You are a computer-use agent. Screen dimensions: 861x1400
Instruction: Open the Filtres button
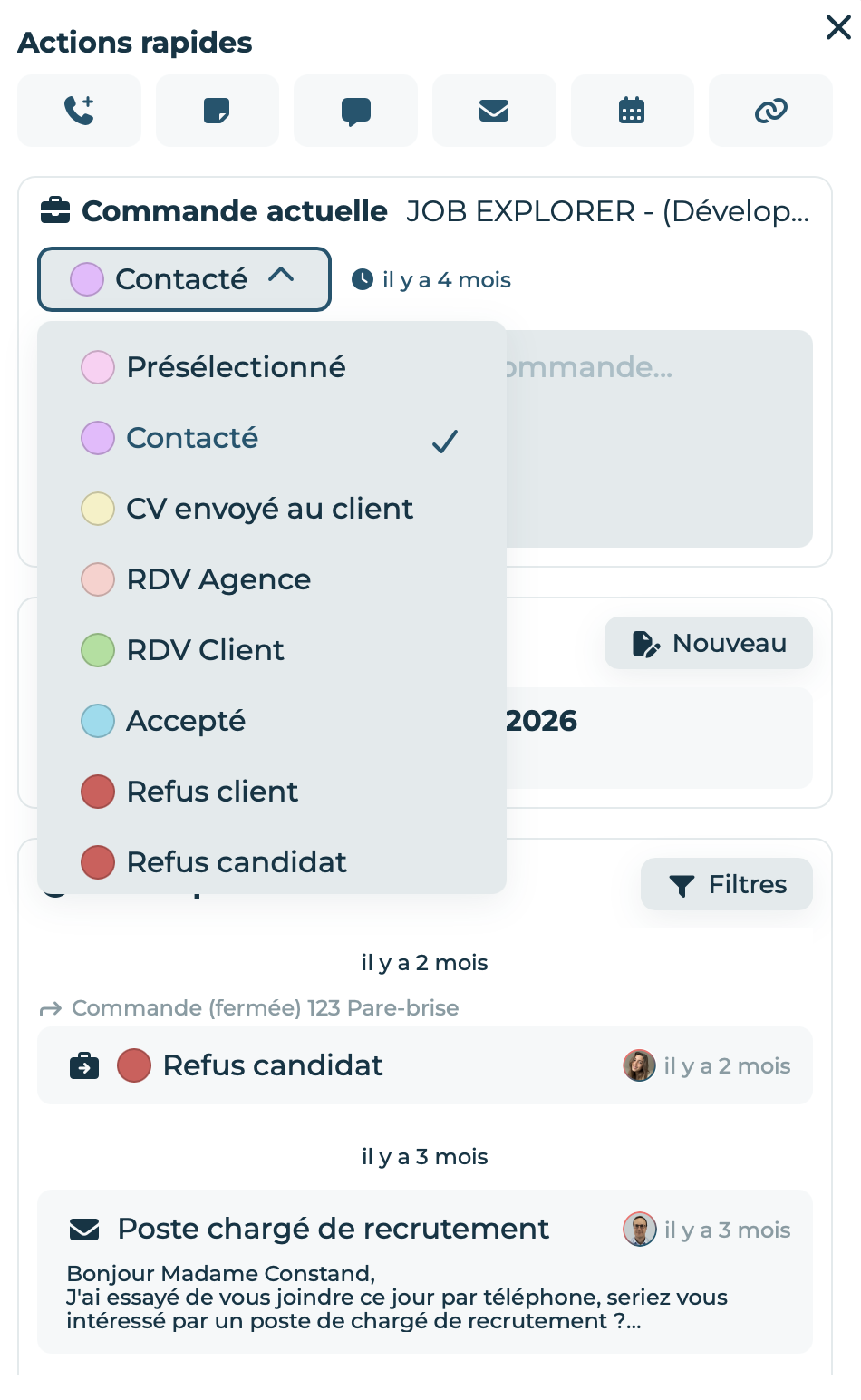tap(727, 884)
